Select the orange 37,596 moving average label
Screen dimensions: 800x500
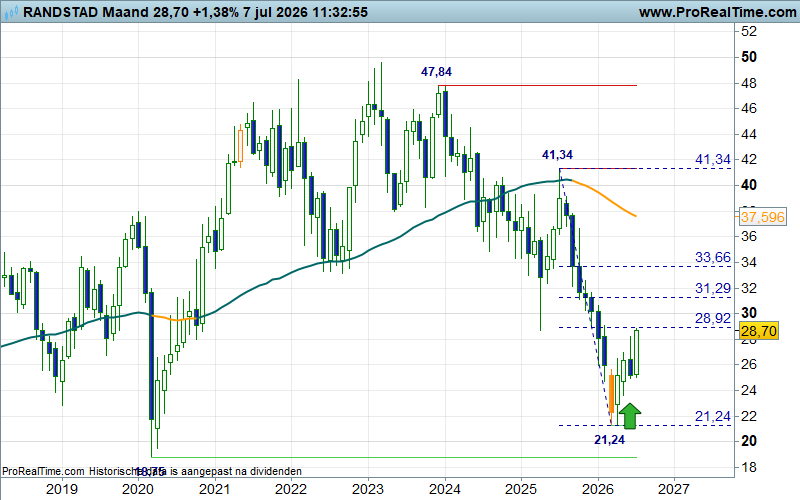click(x=763, y=217)
